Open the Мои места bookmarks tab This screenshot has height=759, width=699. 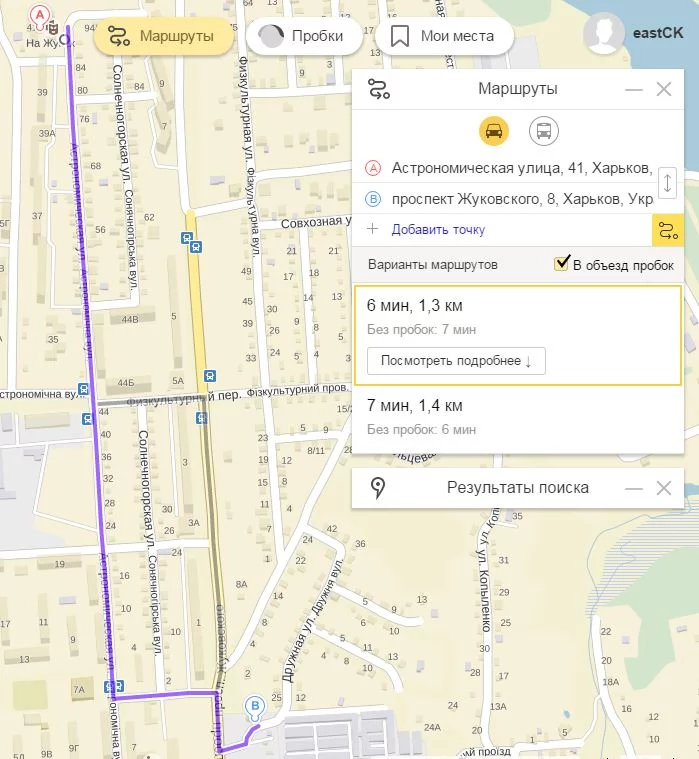pyautogui.click(x=444, y=36)
